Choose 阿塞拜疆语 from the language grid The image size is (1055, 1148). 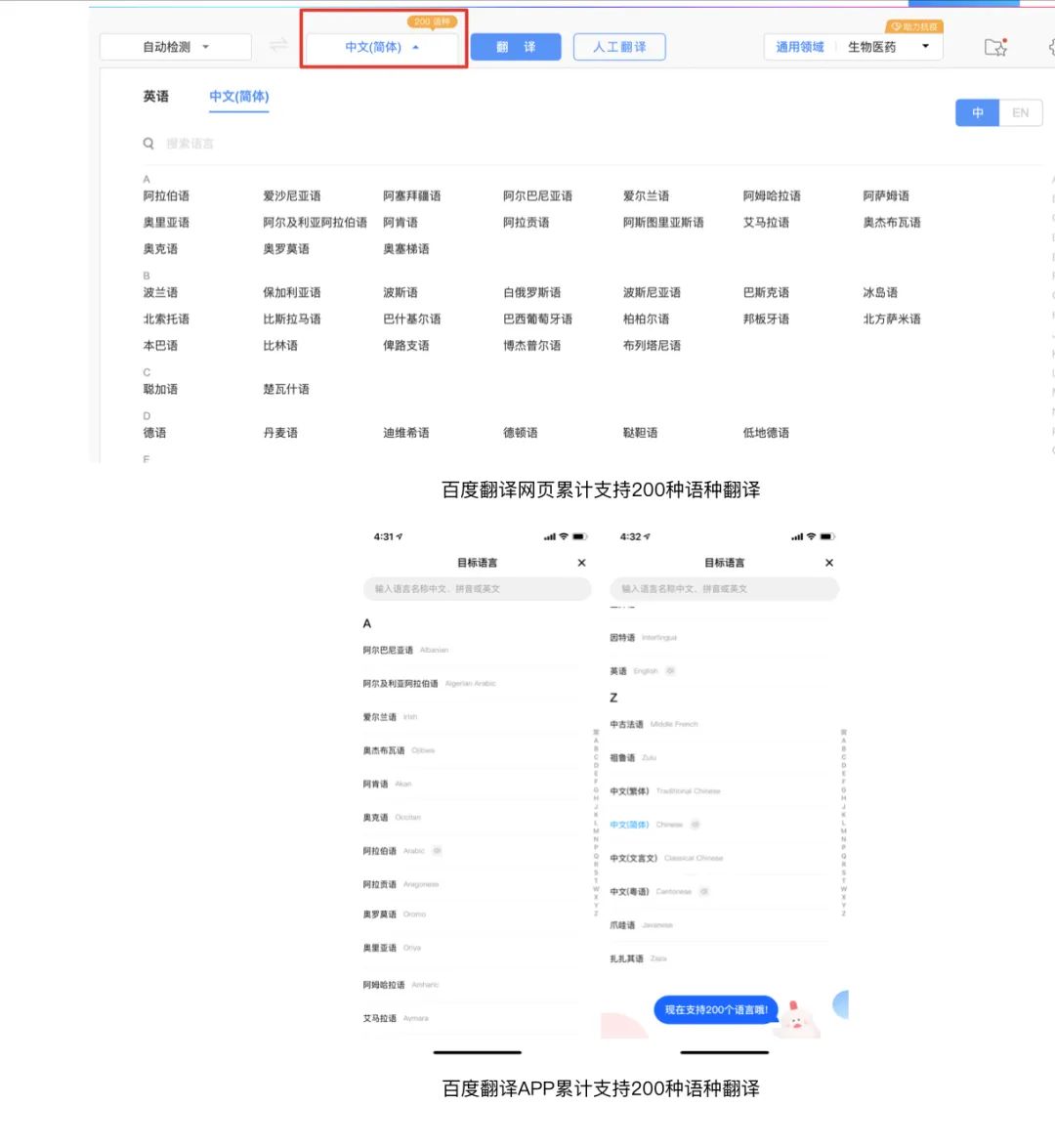[412, 195]
